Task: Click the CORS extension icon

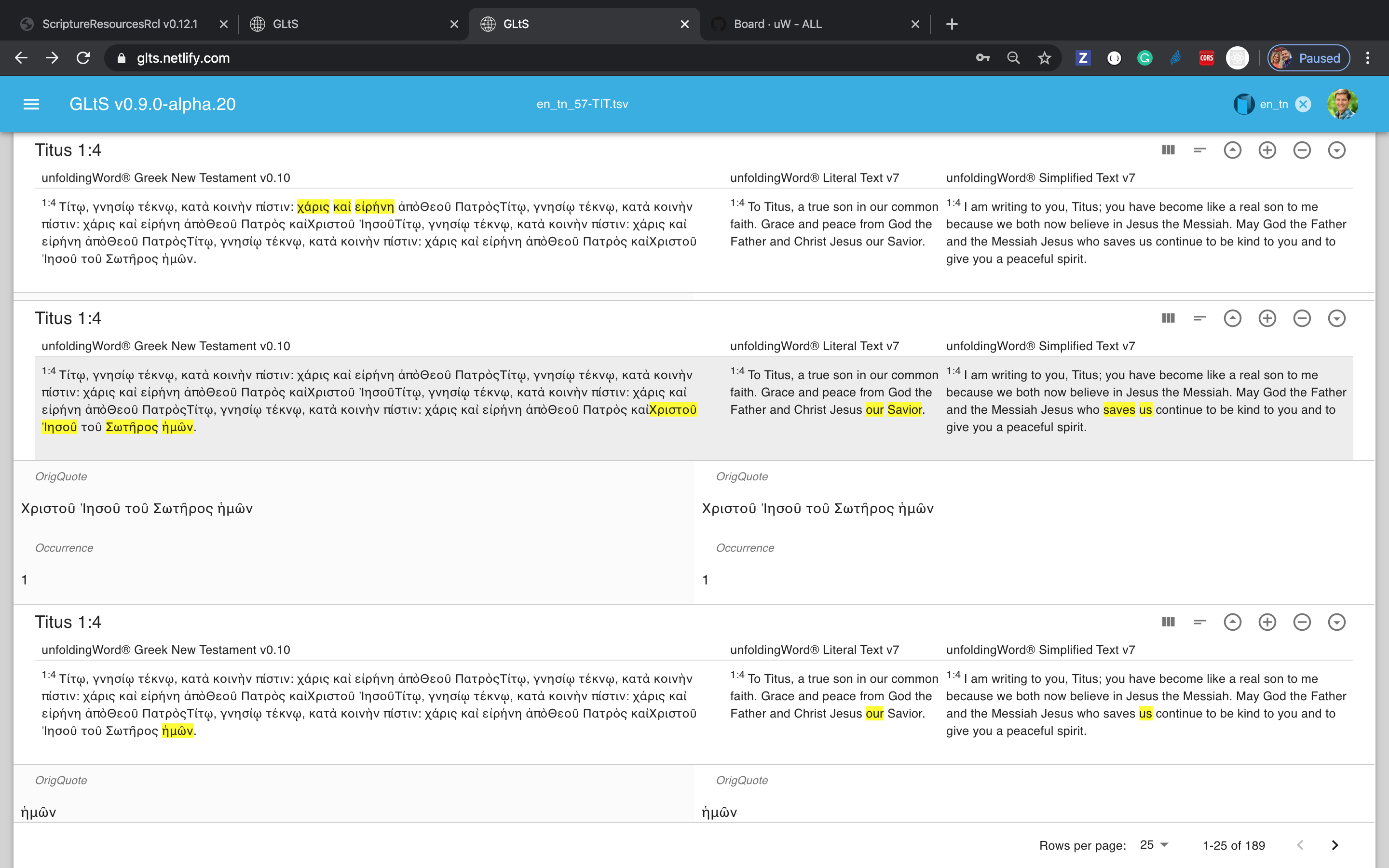Action: (x=1207, y=58)
